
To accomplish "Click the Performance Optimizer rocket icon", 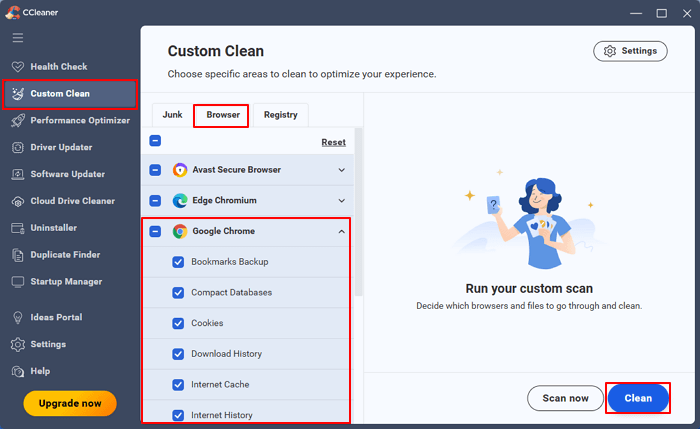I will click(x=18, y=120).
